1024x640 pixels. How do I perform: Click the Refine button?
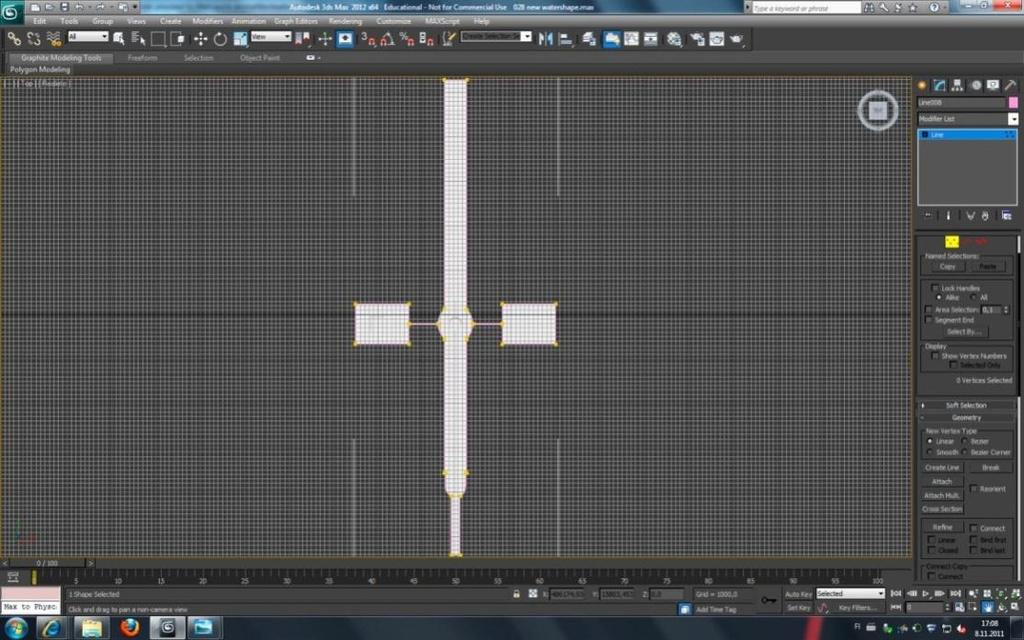[942, 527]
